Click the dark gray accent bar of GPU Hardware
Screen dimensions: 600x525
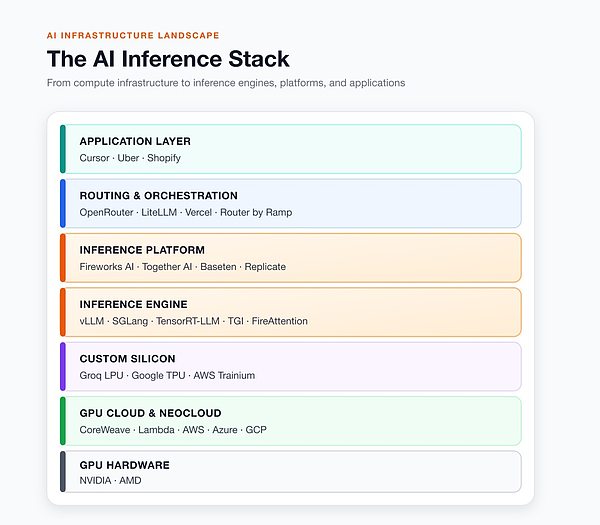pyautogui.click(x=63, y=471)
